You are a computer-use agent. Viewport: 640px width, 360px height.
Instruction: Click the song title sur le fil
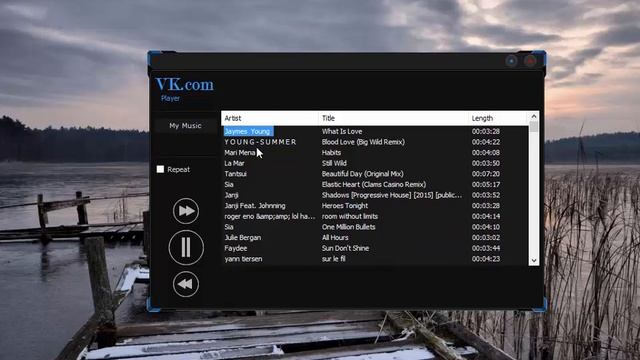(333, 259)
